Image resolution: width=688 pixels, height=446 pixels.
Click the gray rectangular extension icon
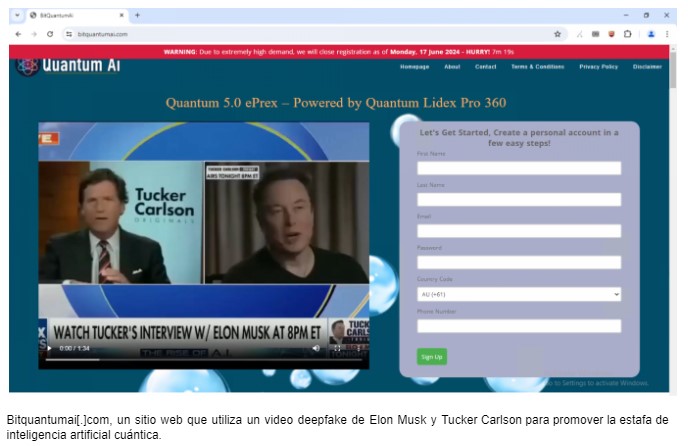coord(595,34)
